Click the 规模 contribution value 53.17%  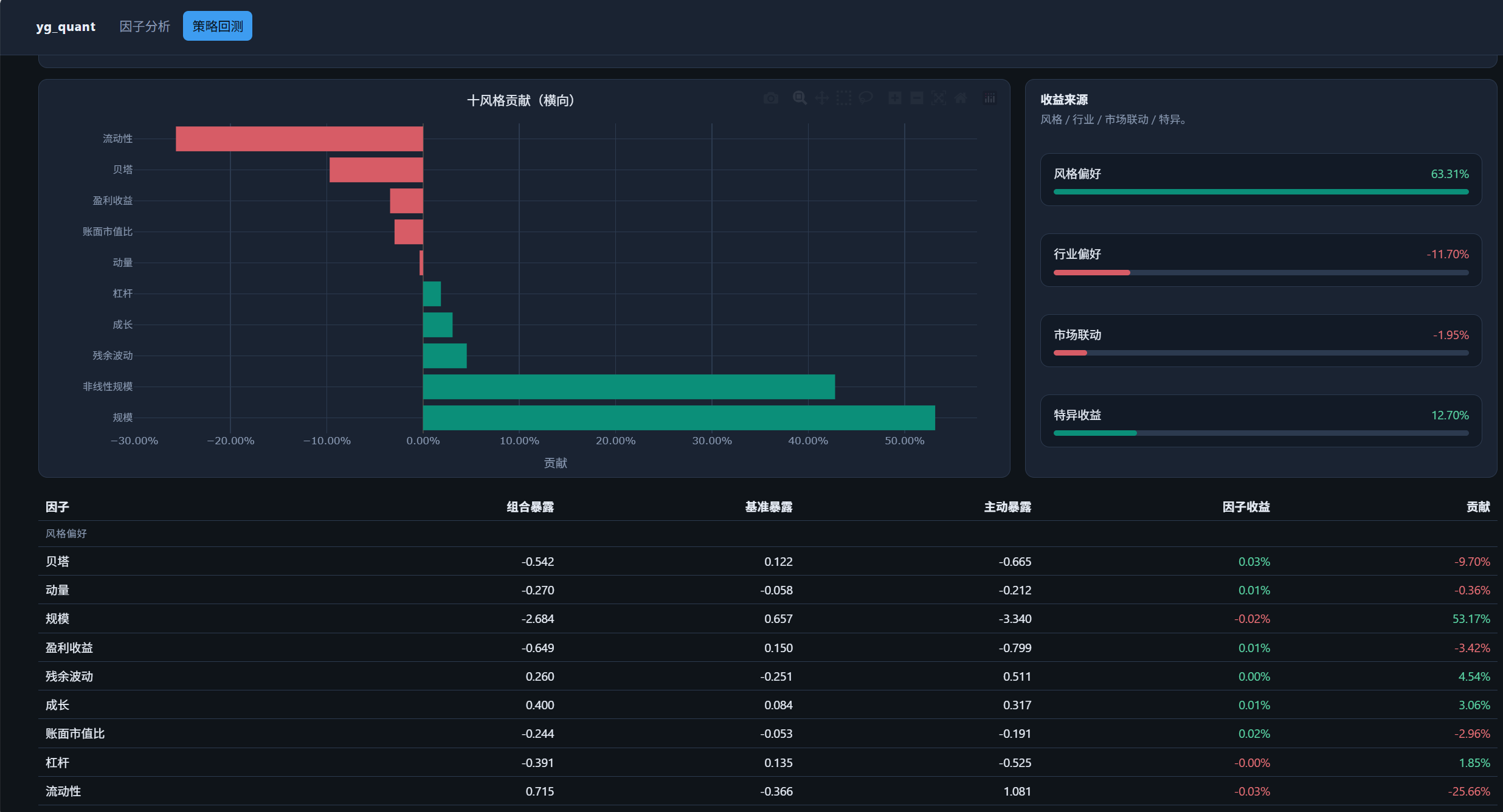(x=1471, y=619)
